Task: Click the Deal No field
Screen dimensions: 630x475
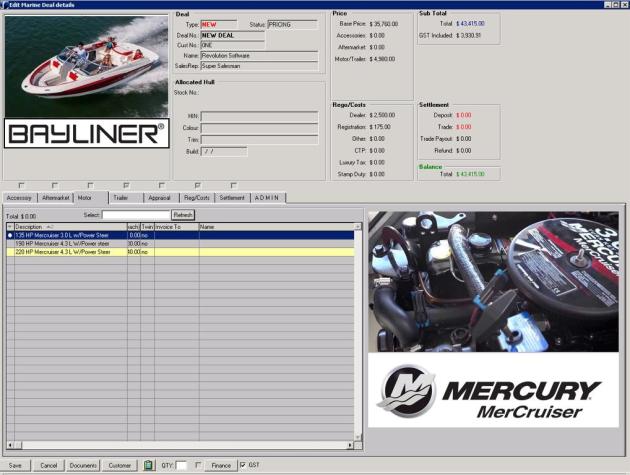Action: click(233, 35)
